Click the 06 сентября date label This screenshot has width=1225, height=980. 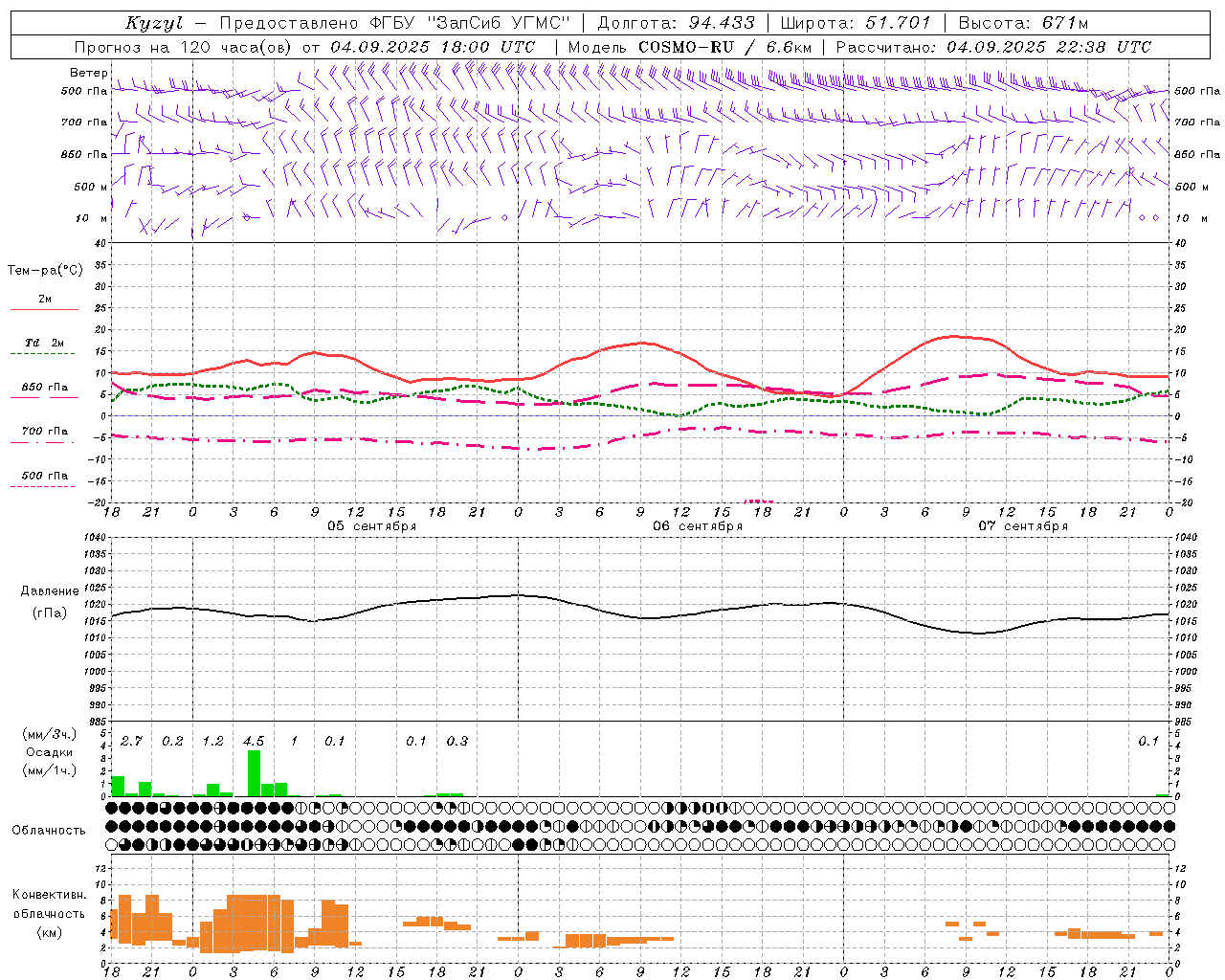pyautogui.click(x=698, y=526)
